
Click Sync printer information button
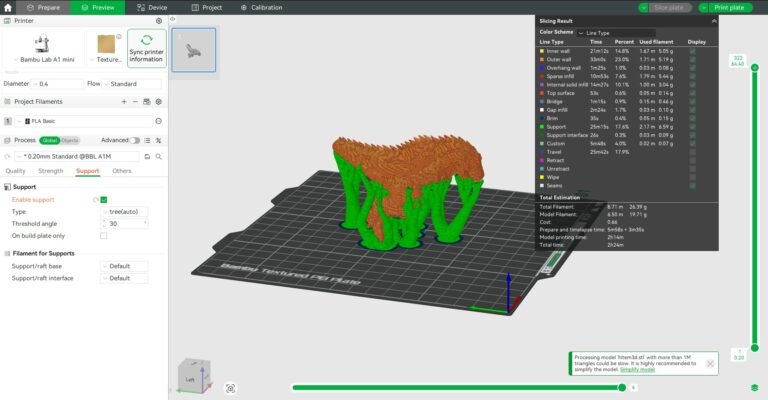[x=146, y=48]
